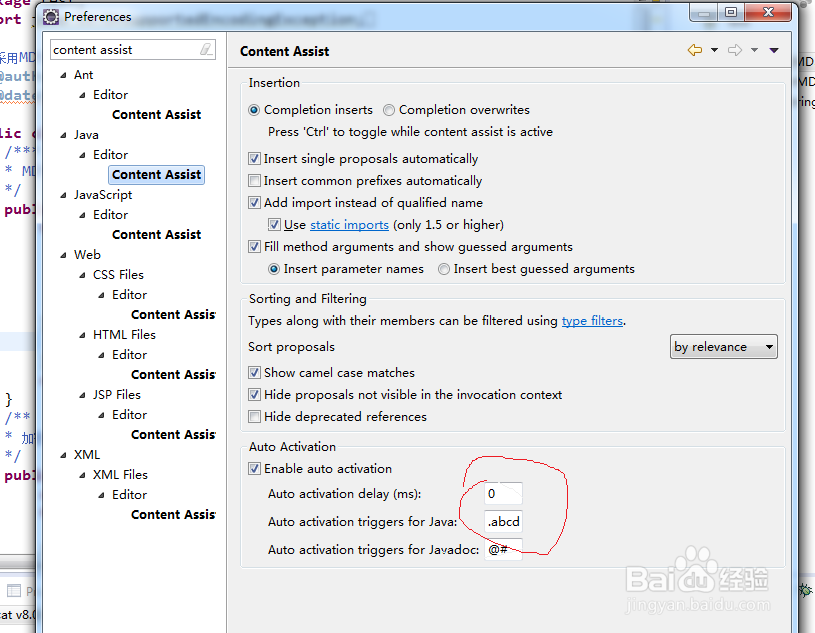Collapse the Editor node under Ant

82,95
